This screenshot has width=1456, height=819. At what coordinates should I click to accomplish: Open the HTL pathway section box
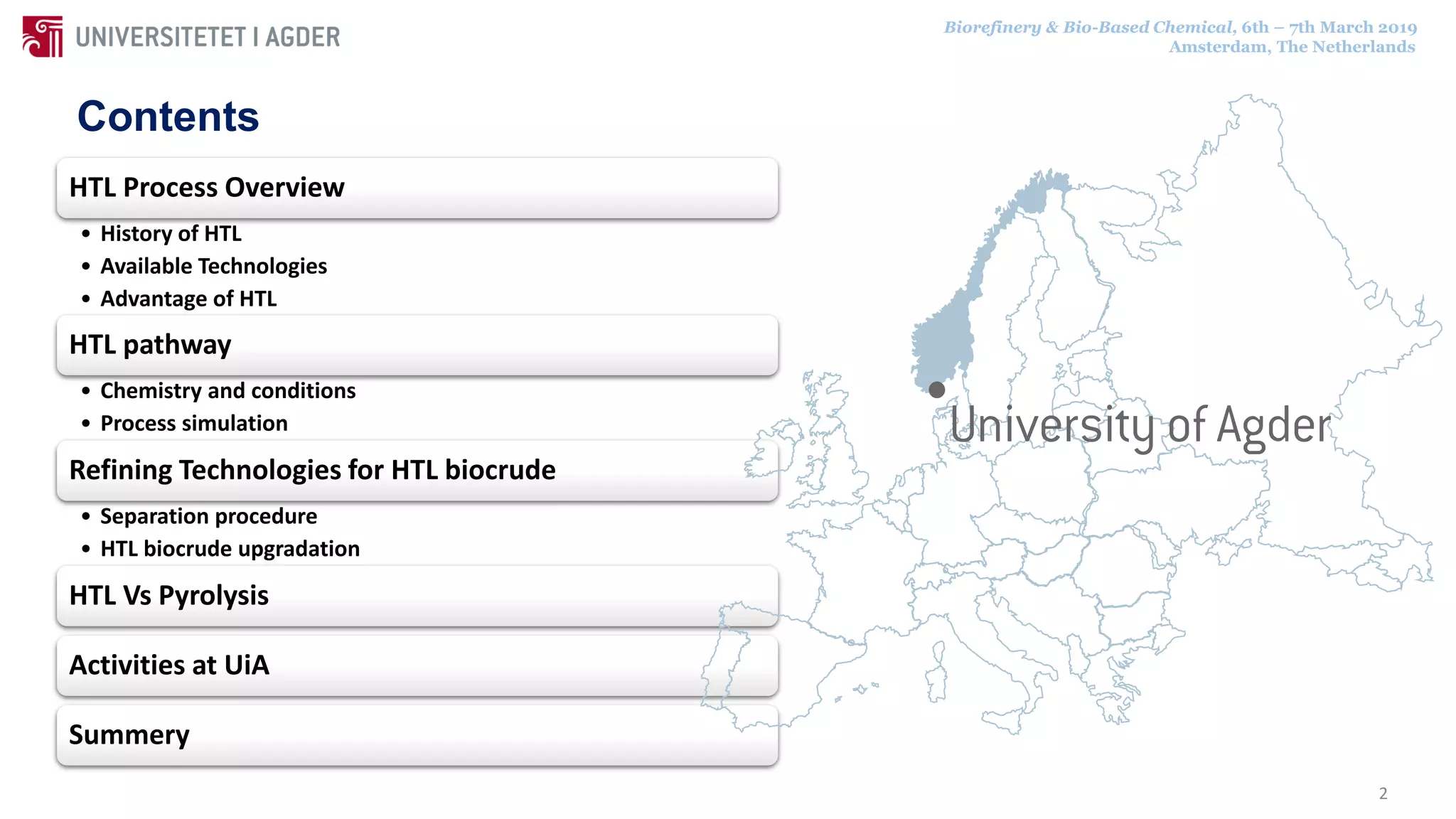pyautogui.click(x=417, y=345)
